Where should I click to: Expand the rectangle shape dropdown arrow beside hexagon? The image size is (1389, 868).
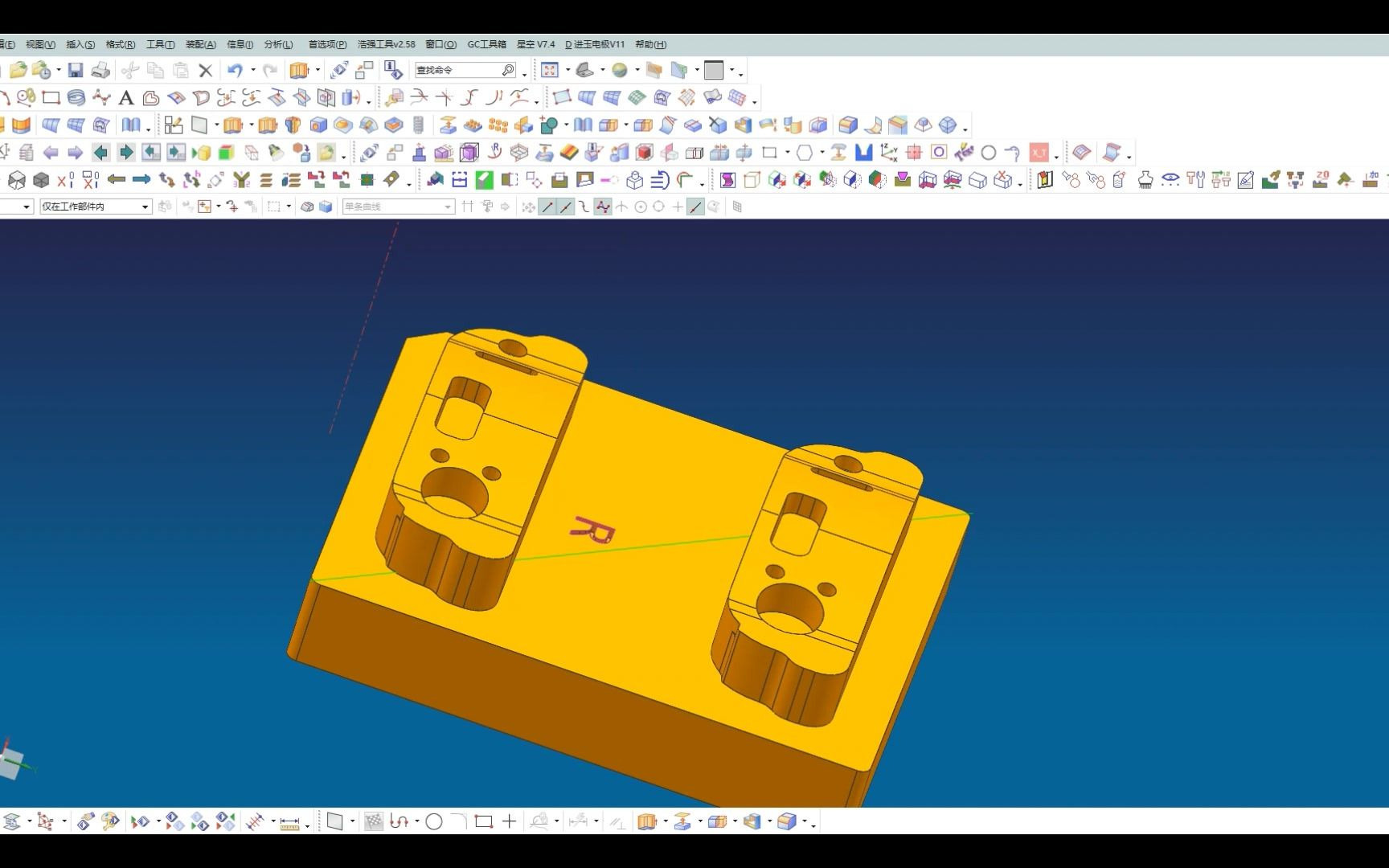pyautogui.click(x=787, y=153)
